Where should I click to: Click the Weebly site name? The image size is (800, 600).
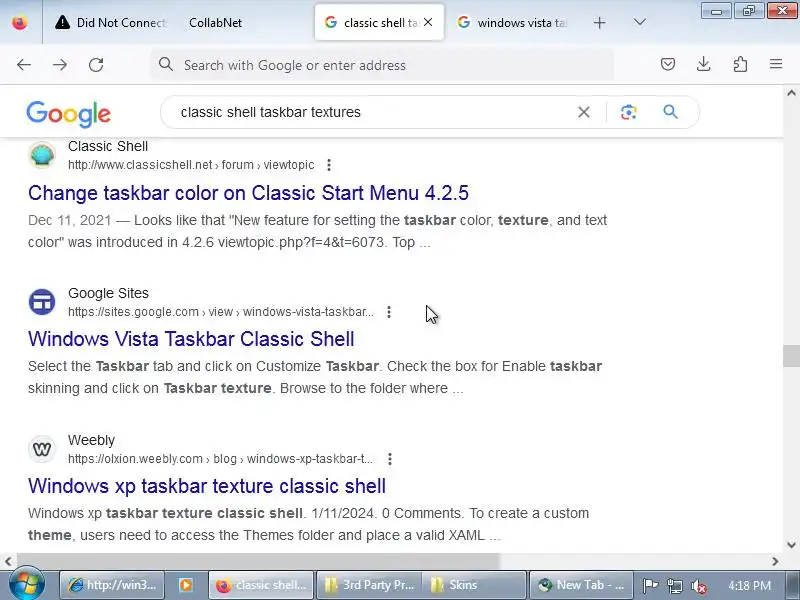click(91, 440)
